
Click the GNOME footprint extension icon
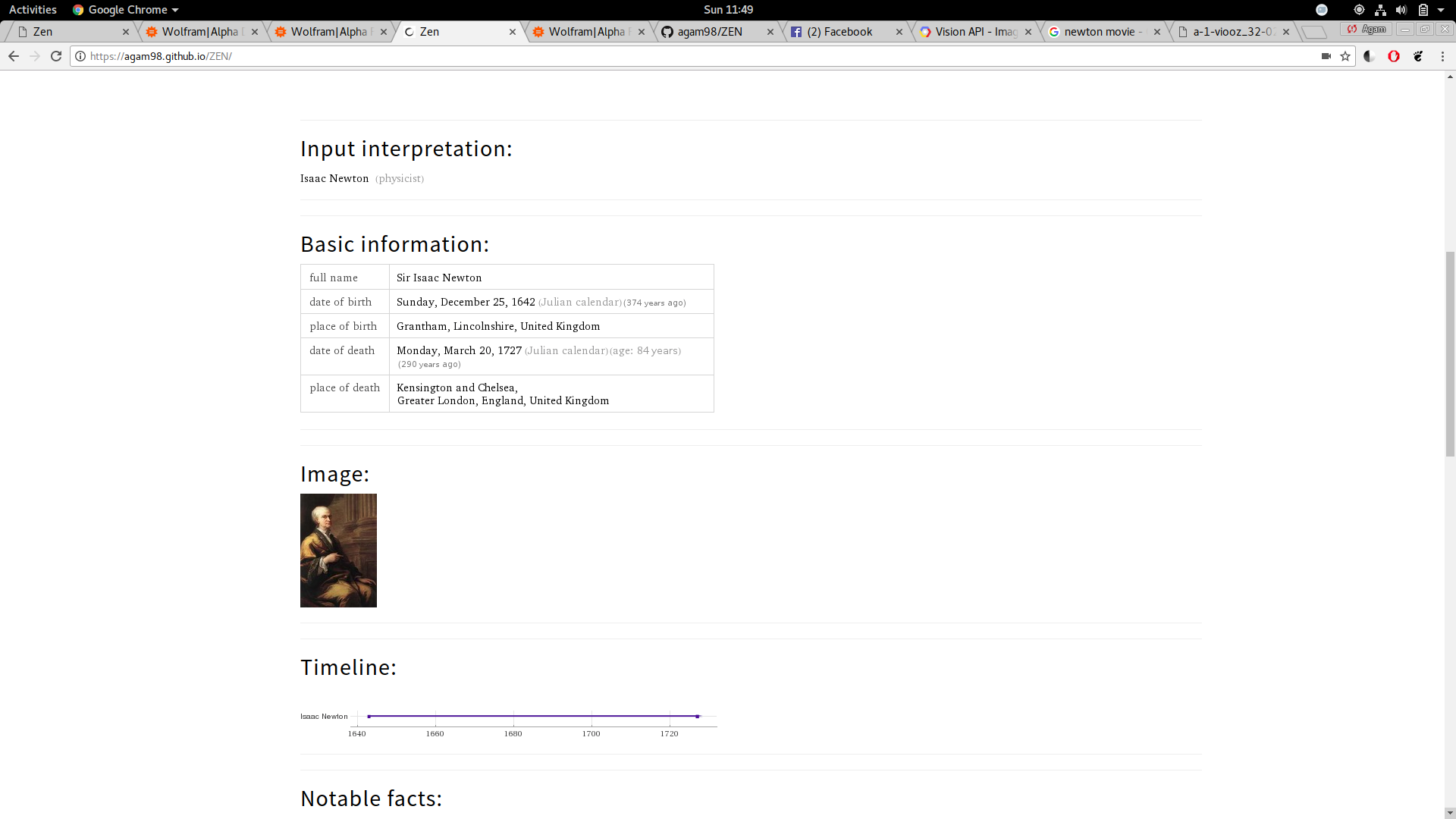point(1418,56)
